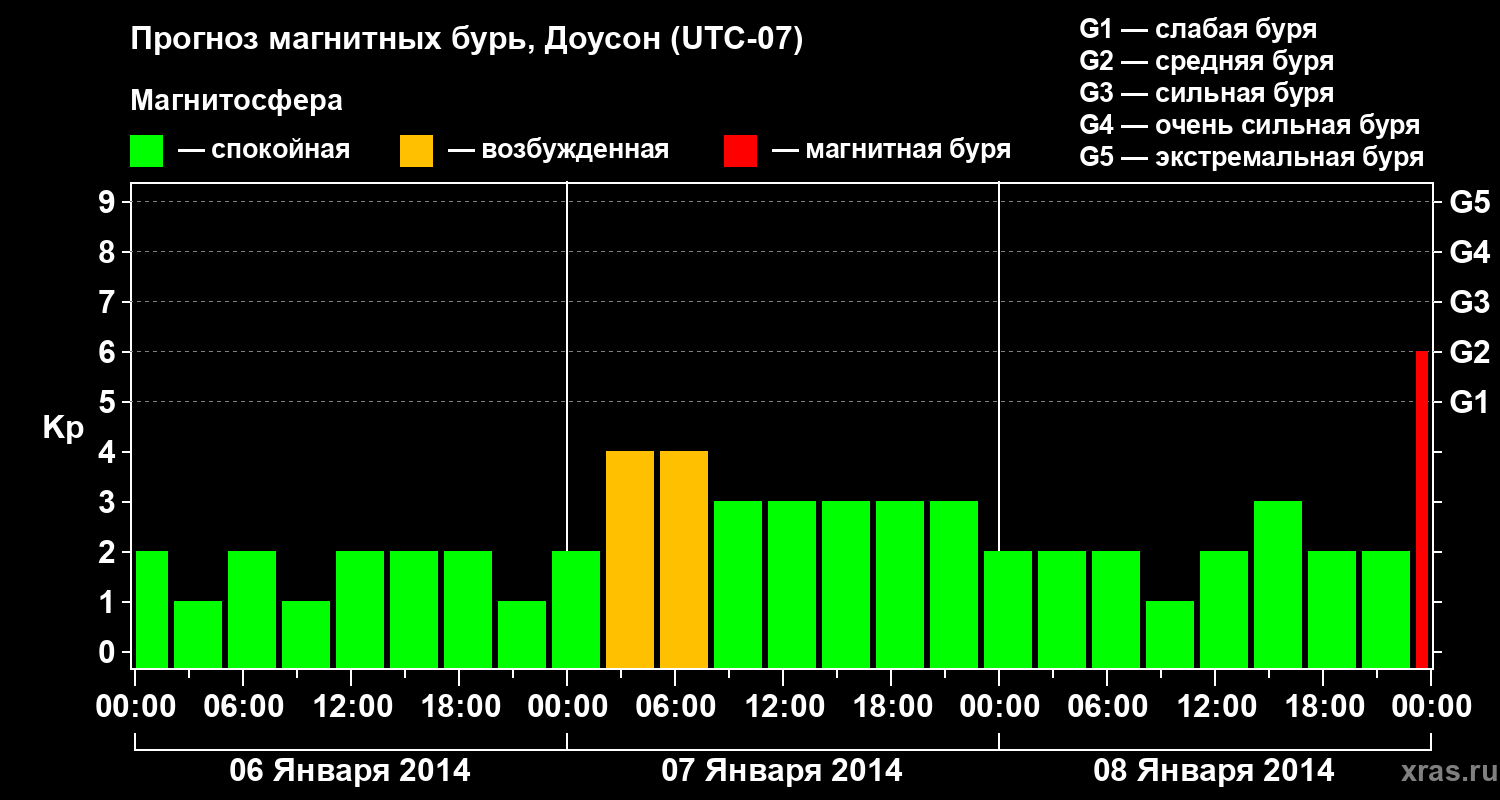Click the right-axis 'G1' label
Screen dimensions: 1500x800
(x=1469, y=402)
